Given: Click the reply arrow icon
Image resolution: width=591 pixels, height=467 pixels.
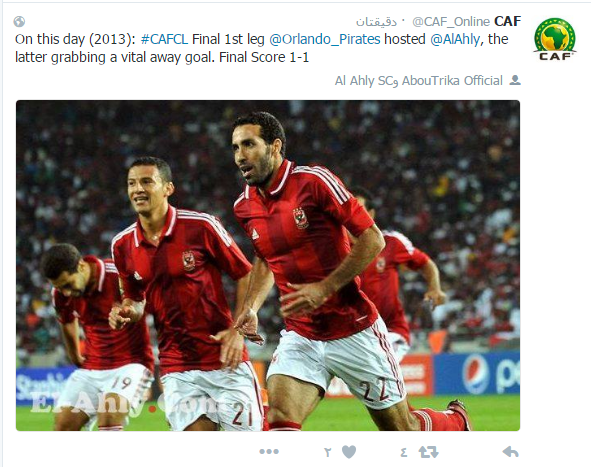Looking at the screenshot, I should coord(510,452).
